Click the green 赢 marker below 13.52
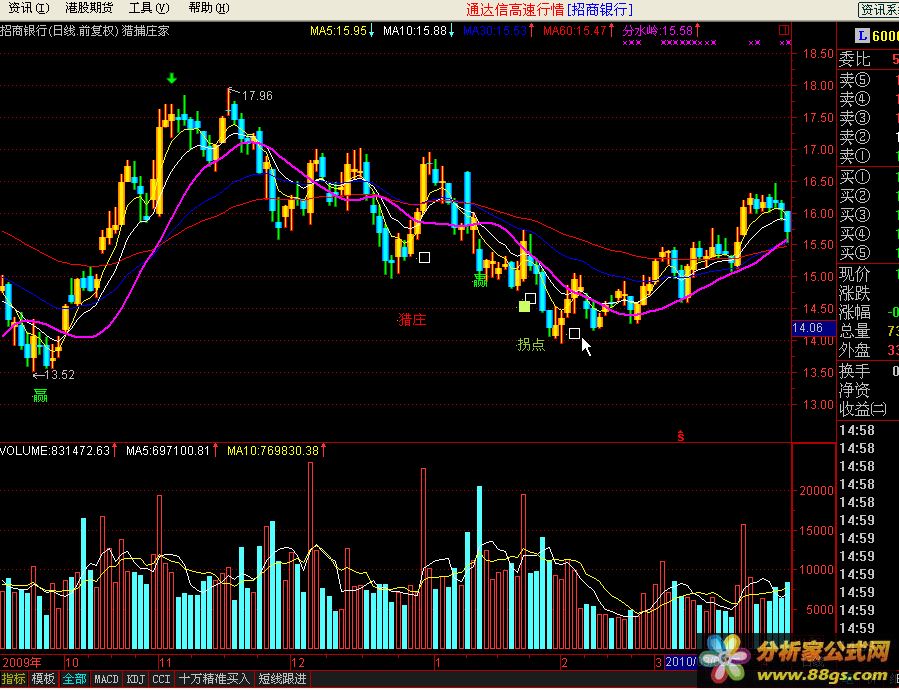This screenshot has height=690, width=899. (40, 395)
